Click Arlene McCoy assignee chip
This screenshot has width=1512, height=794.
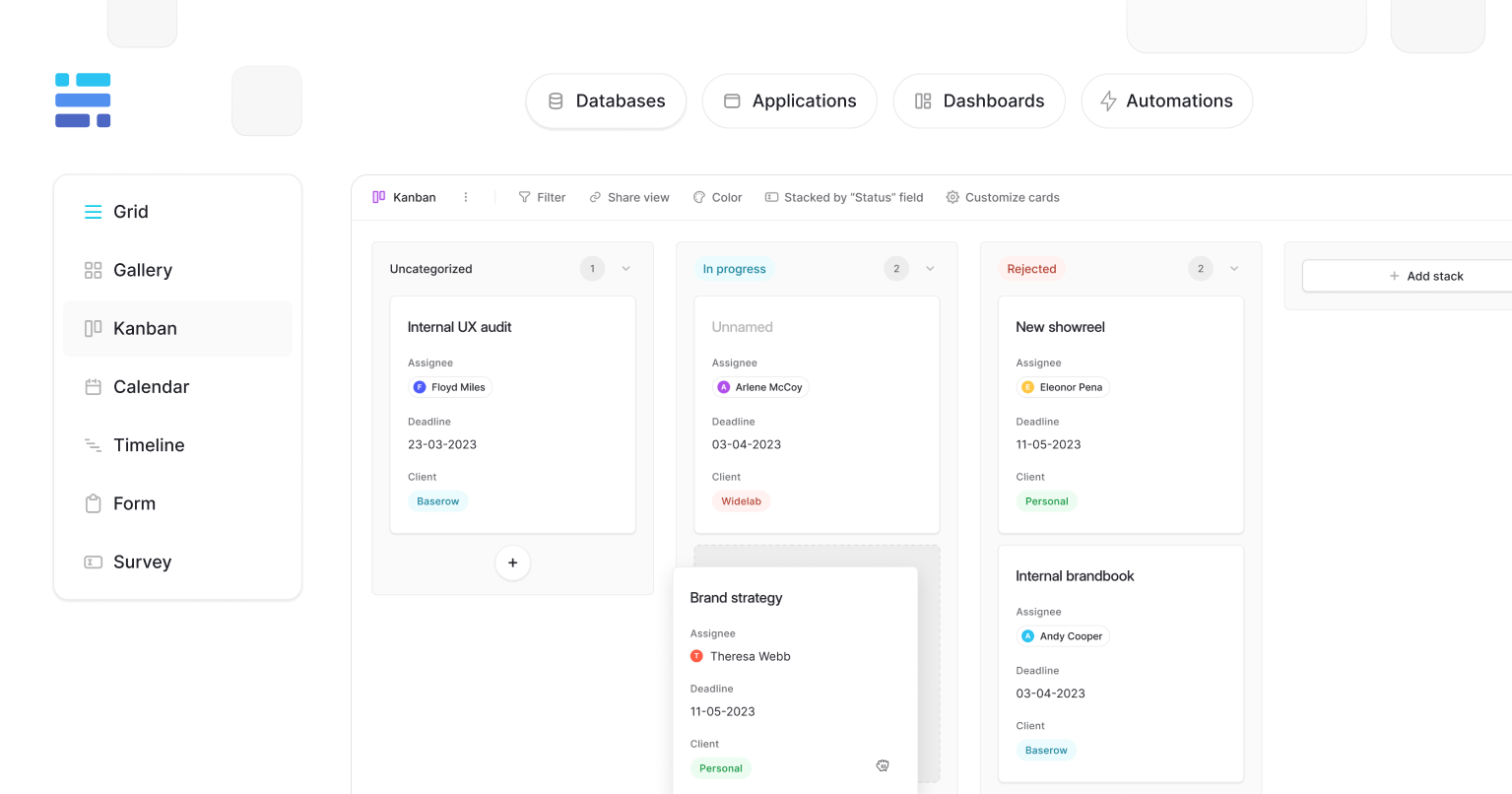760,387
